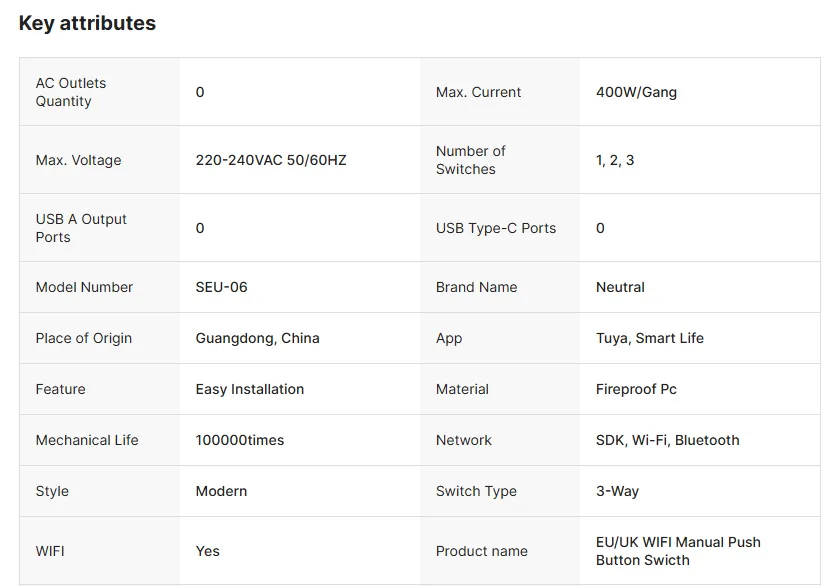Click the Number of Switches label
The width and height of the screenshot is (827, 586).
(471, 160)
